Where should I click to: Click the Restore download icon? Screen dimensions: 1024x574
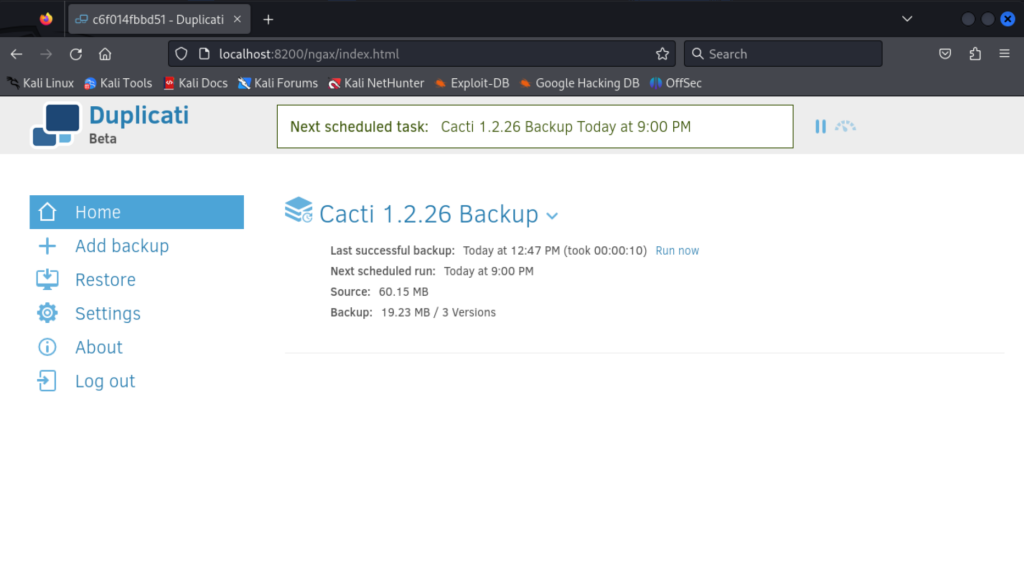point(47,279)
